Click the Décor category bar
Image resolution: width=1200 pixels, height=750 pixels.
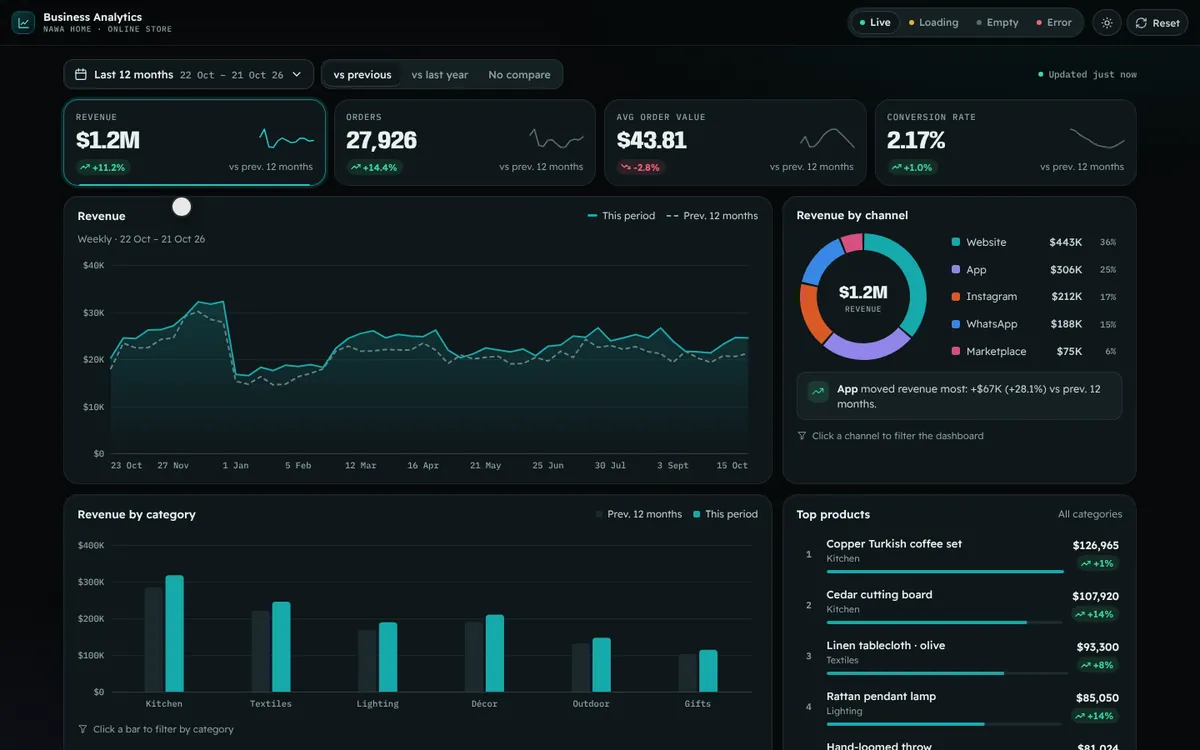click(495, 653)
